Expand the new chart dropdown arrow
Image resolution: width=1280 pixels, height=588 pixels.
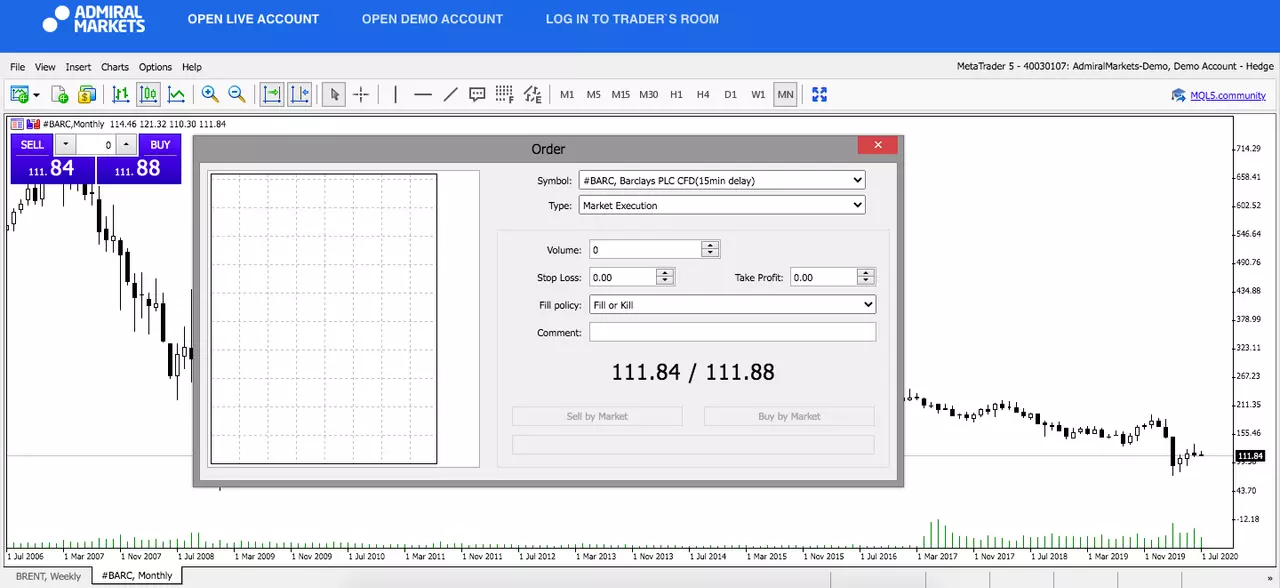36,95
